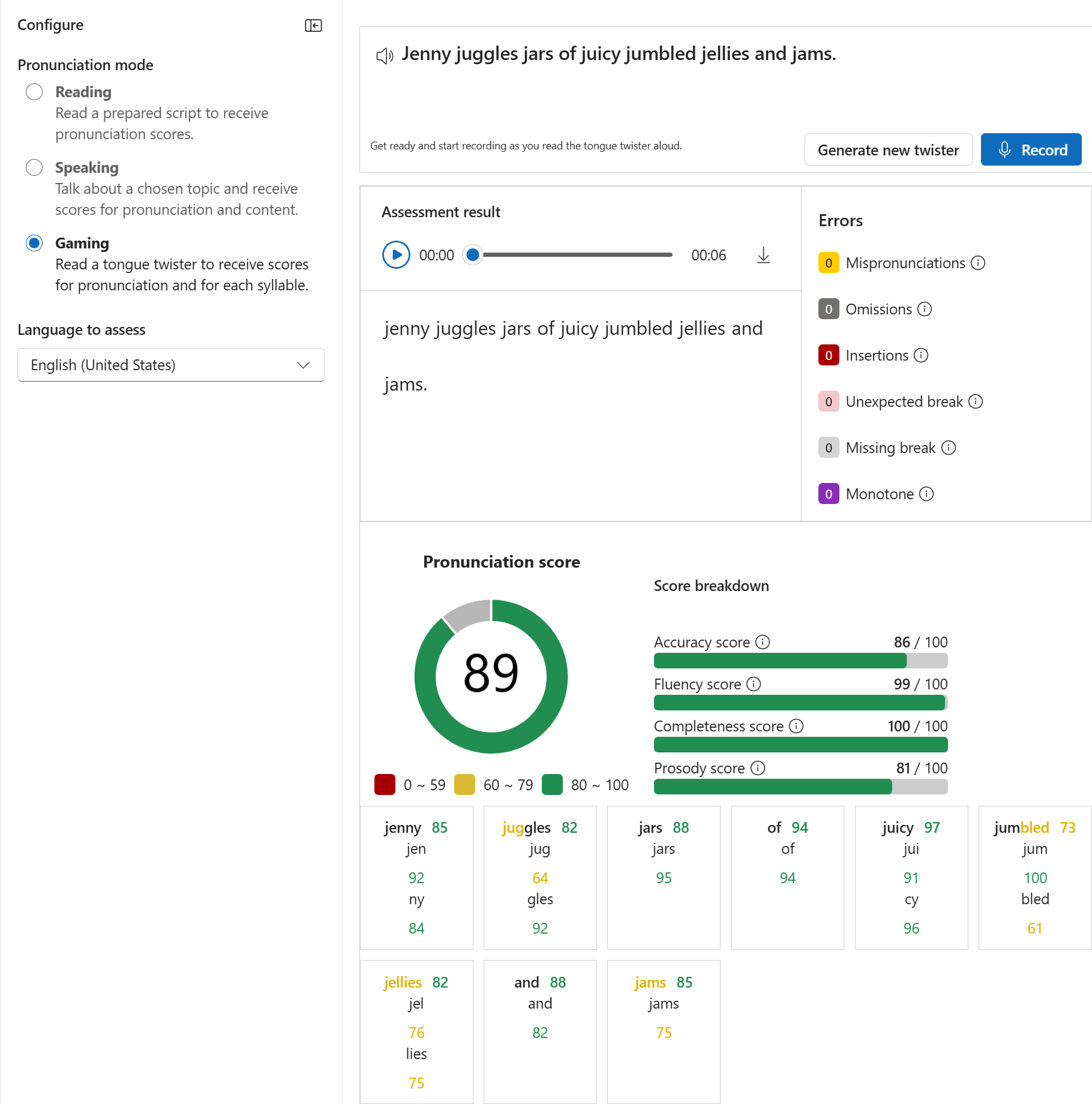Select the 'jenny' word score card
Image resolution: width=1092 pixels, height=1104 pixels.
coord(416,878)
